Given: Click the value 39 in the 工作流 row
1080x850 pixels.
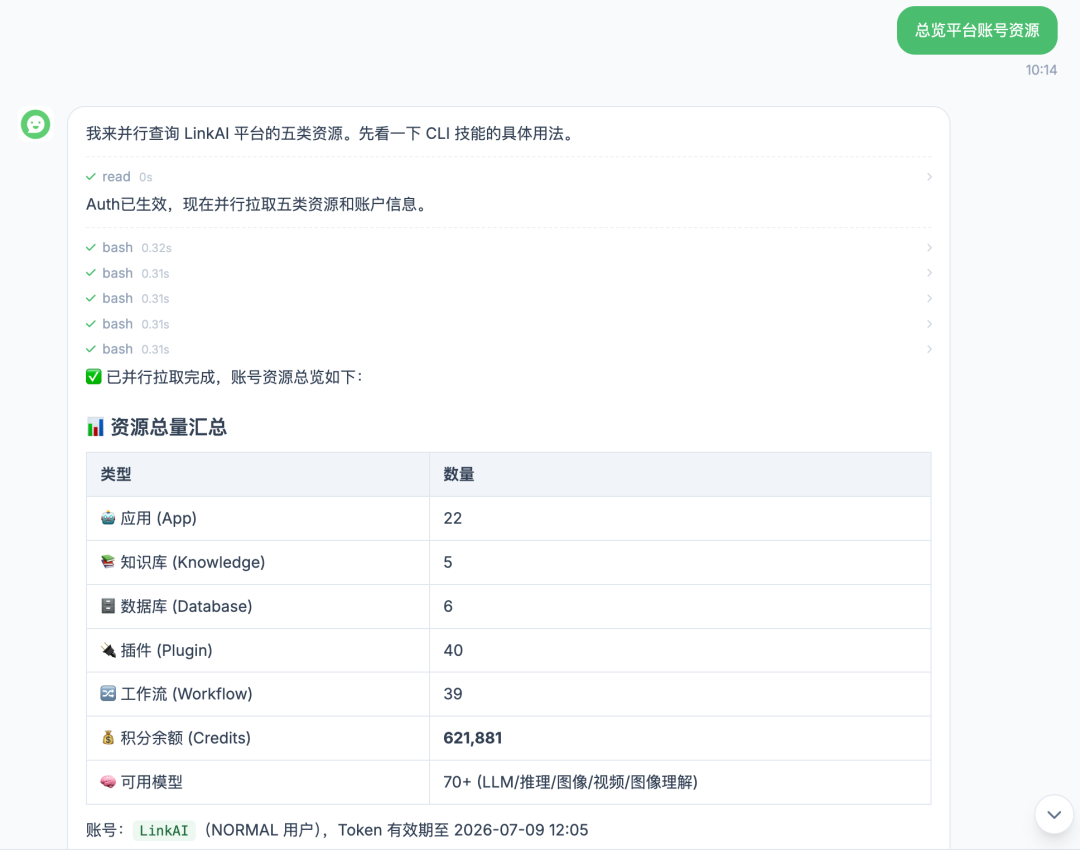Looking at the screenshot, I should tap(453, 694).
